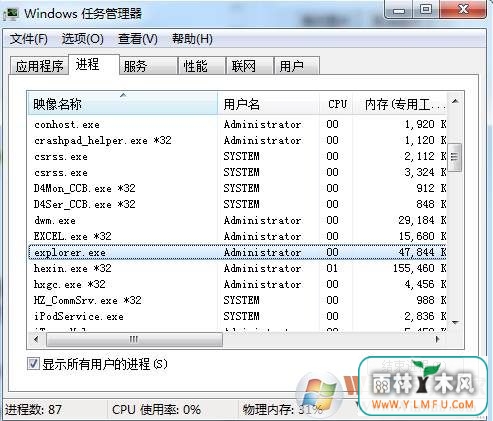Click the horizontal scrollbar thumb
Viewport: 493px width, 421px height.
(134, 340)
